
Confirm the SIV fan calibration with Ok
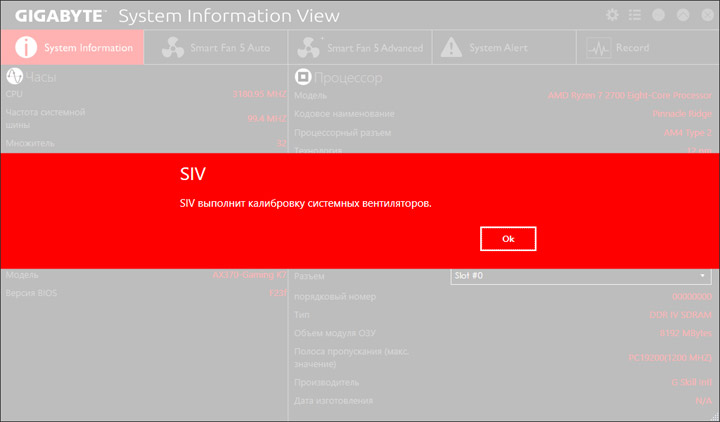tap(508, 239)
